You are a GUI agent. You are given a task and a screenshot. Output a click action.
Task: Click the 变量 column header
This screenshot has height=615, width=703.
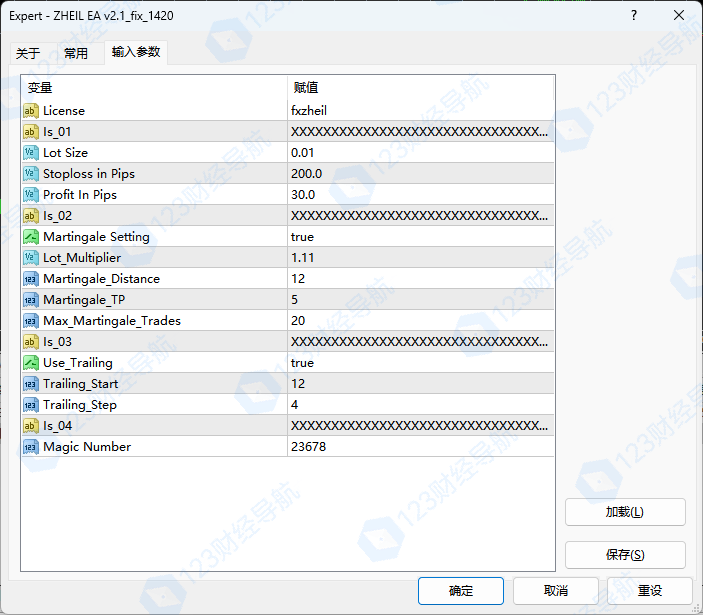(x=154, y=88)
